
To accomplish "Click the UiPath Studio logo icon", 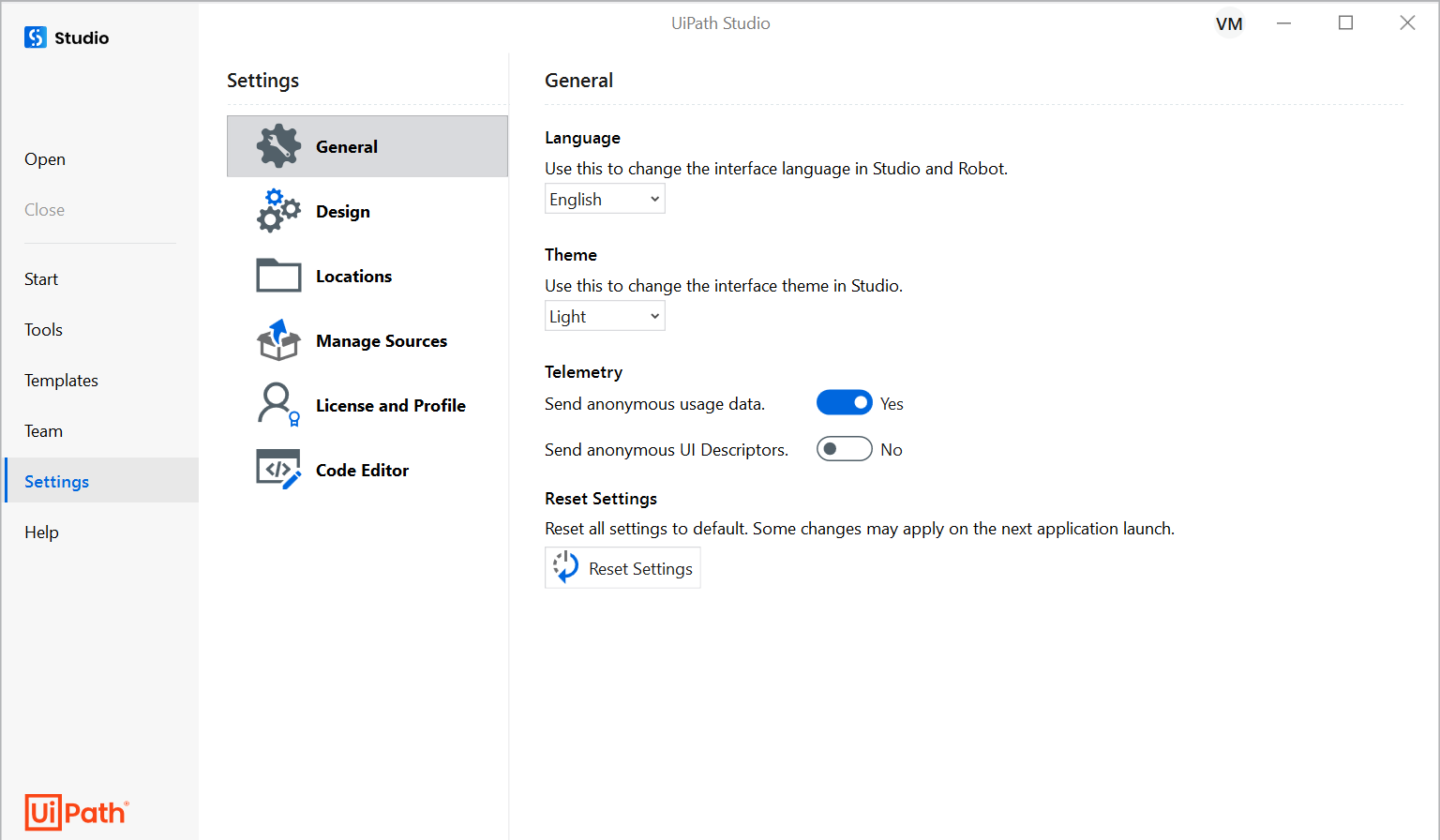I will [x=36, y=37].
